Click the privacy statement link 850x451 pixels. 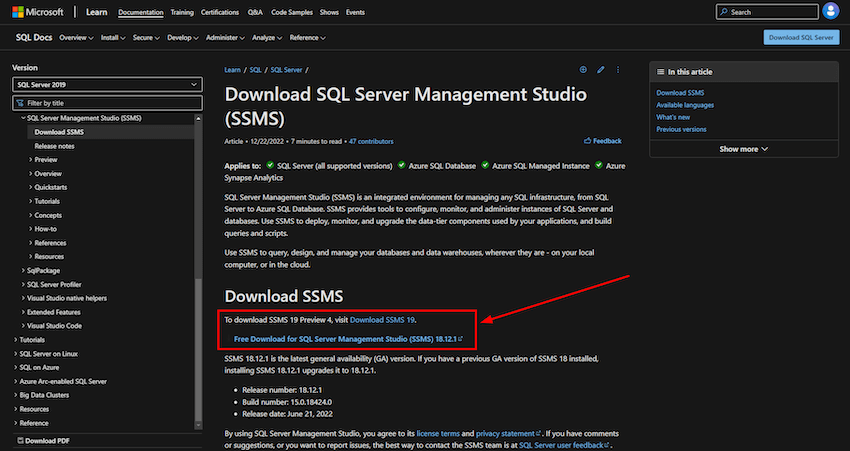point(508,434)
